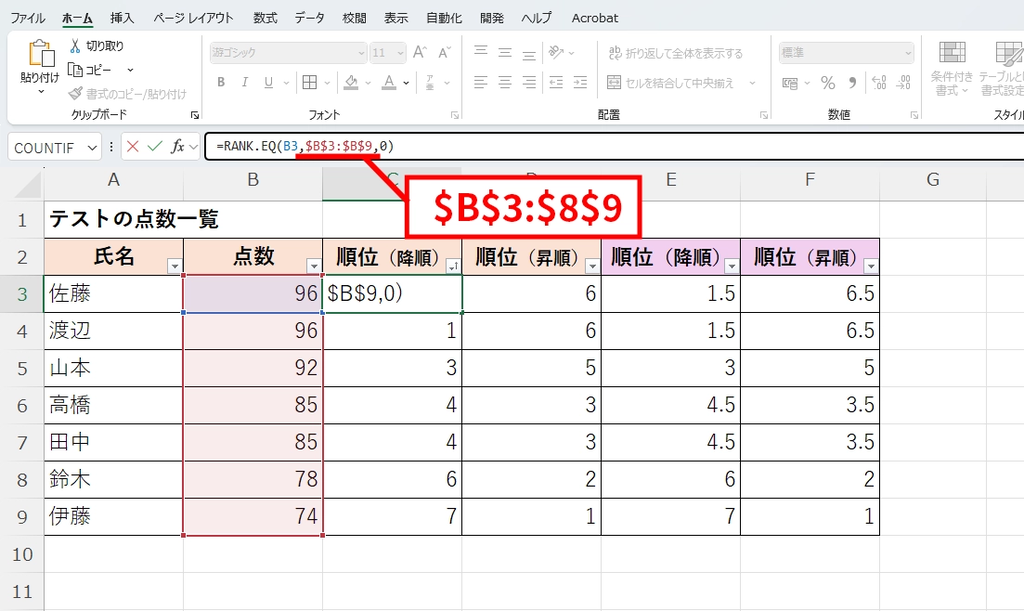The height and width of the screenshot is (611, 1024).
Task: Open the Copy options dropdown arrow
Action: tap(130, 70)
